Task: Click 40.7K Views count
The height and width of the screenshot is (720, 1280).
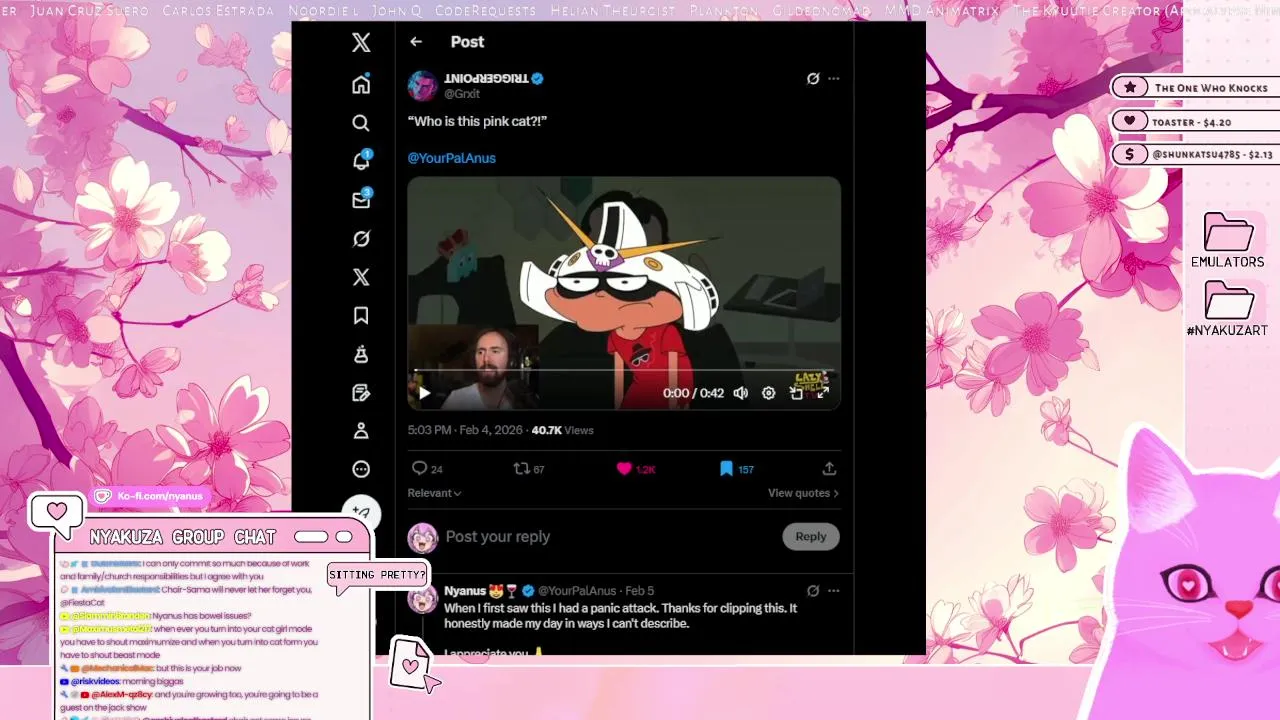Action: click(x=563, y=430)
